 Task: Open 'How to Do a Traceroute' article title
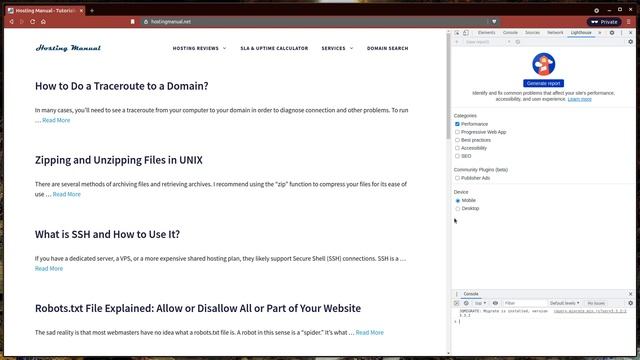coord(122,86)
